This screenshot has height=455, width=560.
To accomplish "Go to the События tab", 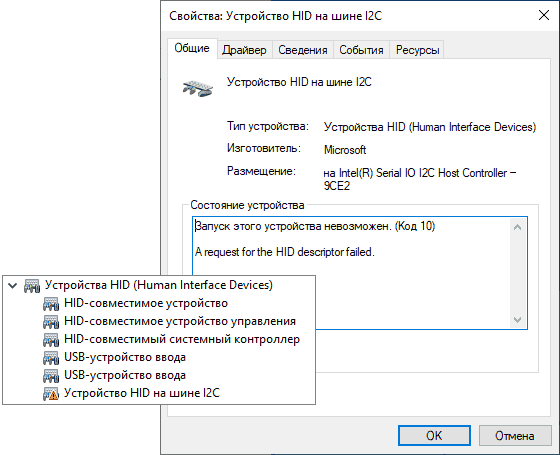I will [x=361, y=50].
